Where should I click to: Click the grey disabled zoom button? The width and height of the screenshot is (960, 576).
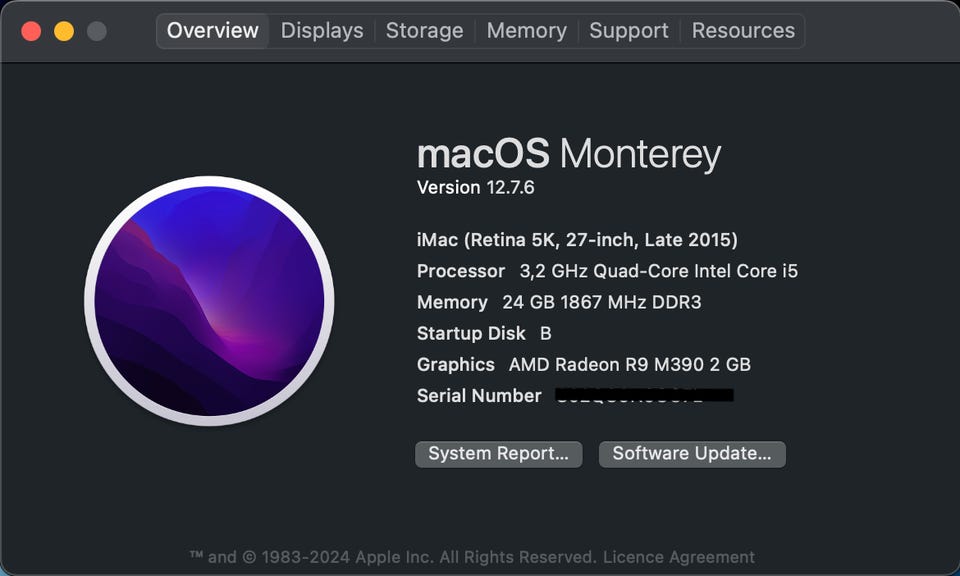97,31
